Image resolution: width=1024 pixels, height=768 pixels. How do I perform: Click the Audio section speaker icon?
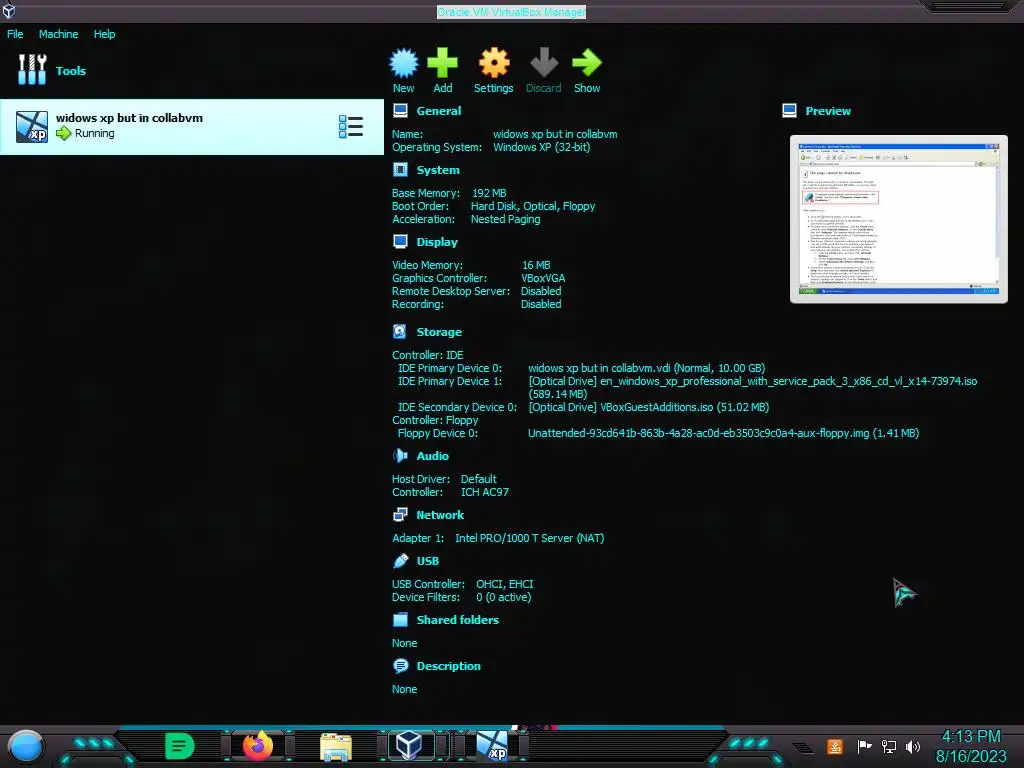(x=400, y=456)
